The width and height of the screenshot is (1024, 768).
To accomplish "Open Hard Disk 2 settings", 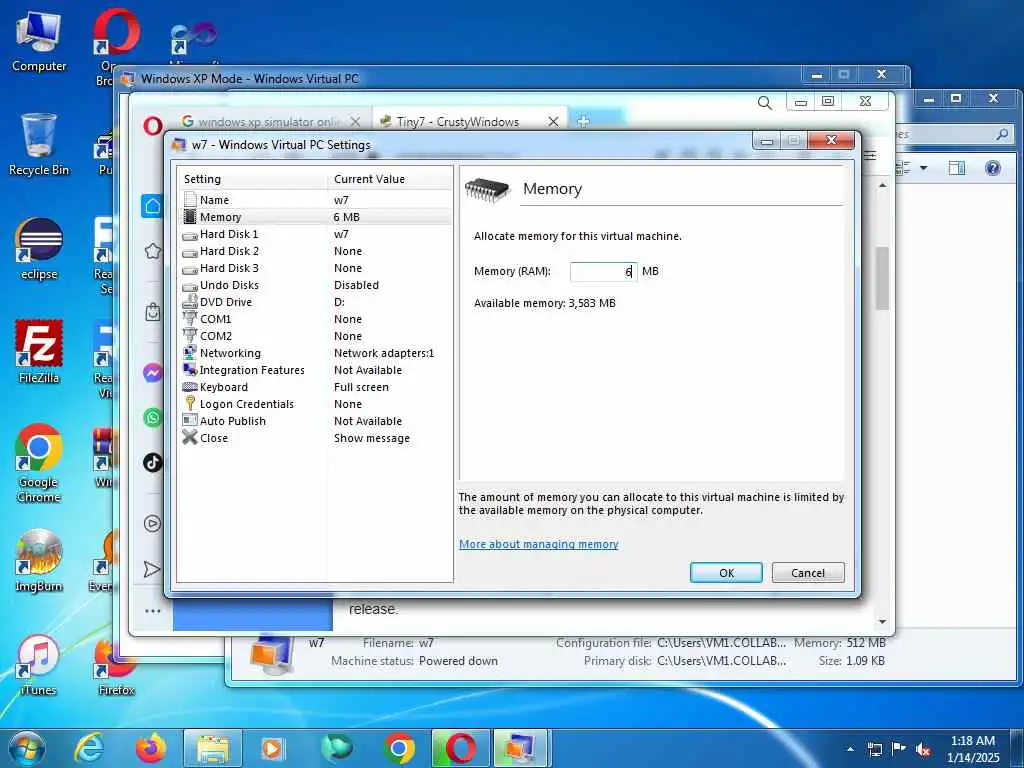I will click(x=315, y=251).
